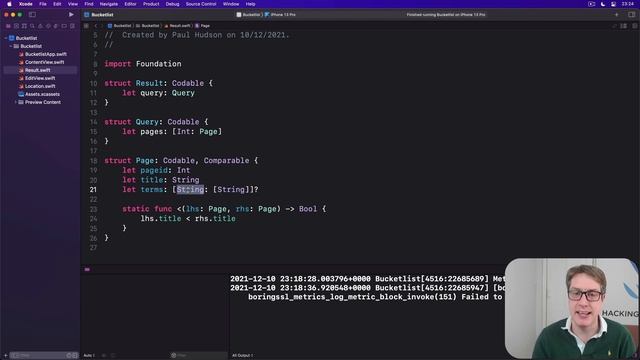Open the editor options lines icon

coord(624,26)
